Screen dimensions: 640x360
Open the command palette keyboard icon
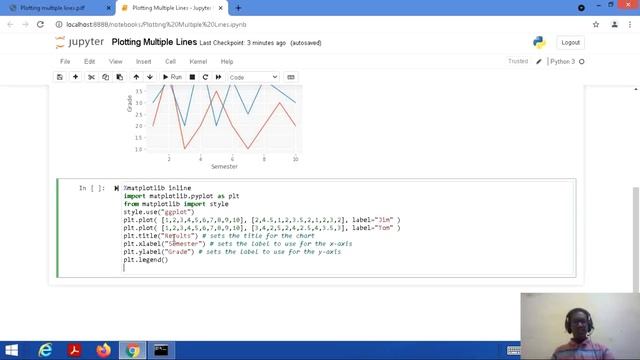click(x=291, y=77)
